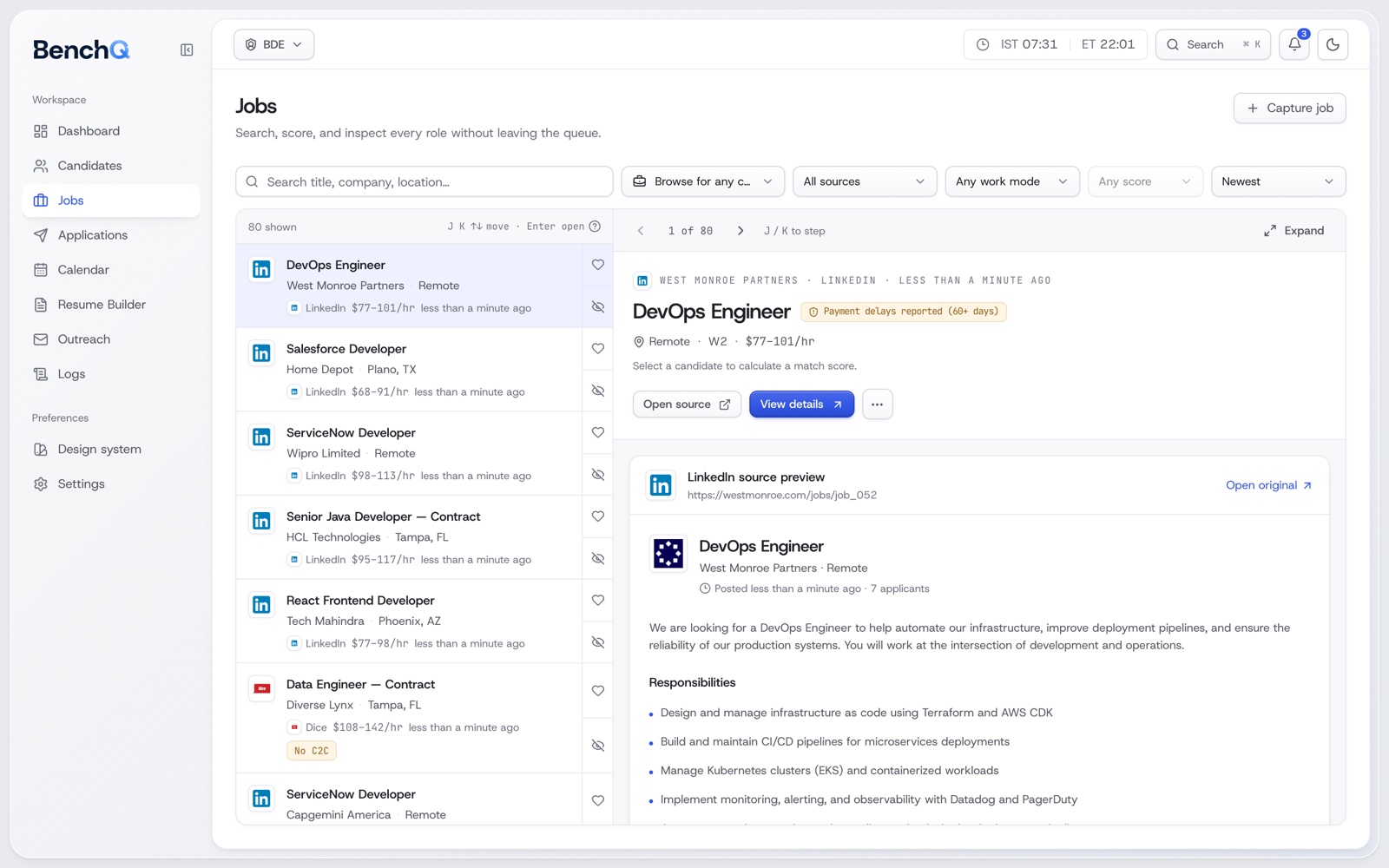Open Resume Builder in sidebar
Screen dimensions: 1389x868
(x=111, y=305)
